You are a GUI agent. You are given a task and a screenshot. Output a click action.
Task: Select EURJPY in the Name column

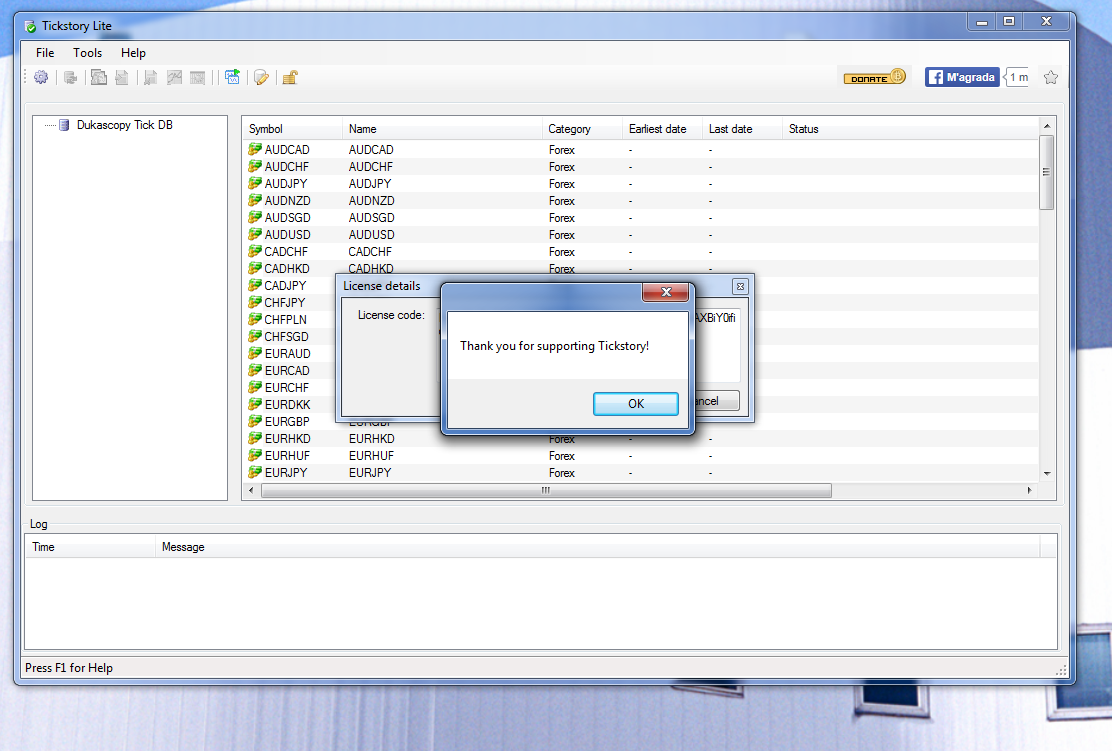[x=370, y=473]
